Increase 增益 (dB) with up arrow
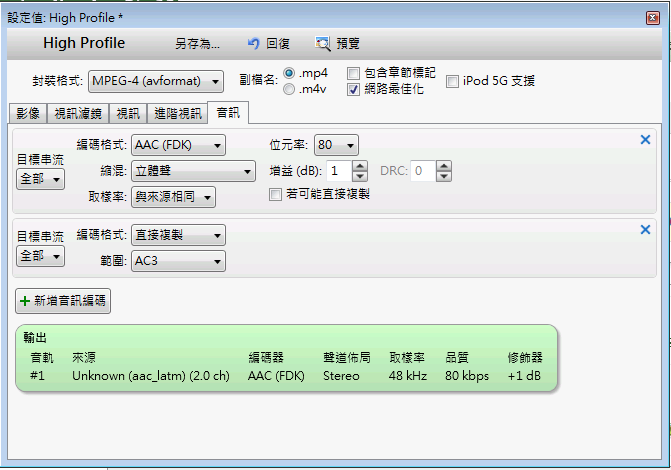 (360, 166)
